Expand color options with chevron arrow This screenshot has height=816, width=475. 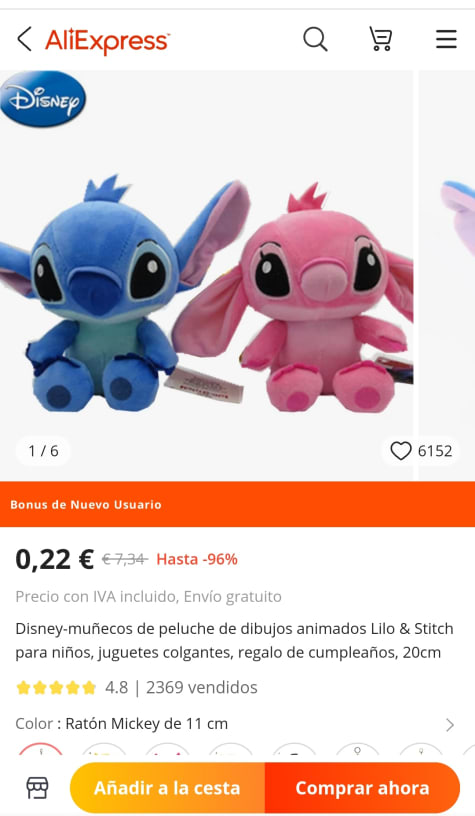450,724
